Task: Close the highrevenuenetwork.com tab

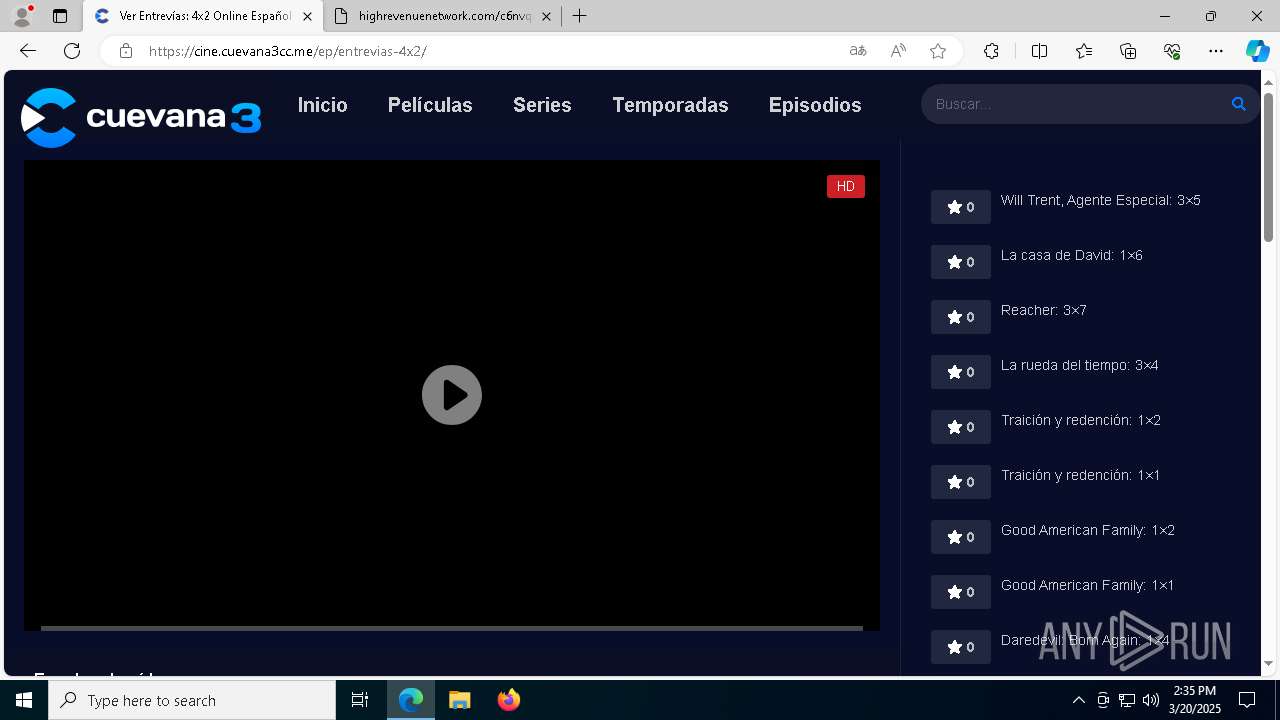Action: (x=546, y=16)
